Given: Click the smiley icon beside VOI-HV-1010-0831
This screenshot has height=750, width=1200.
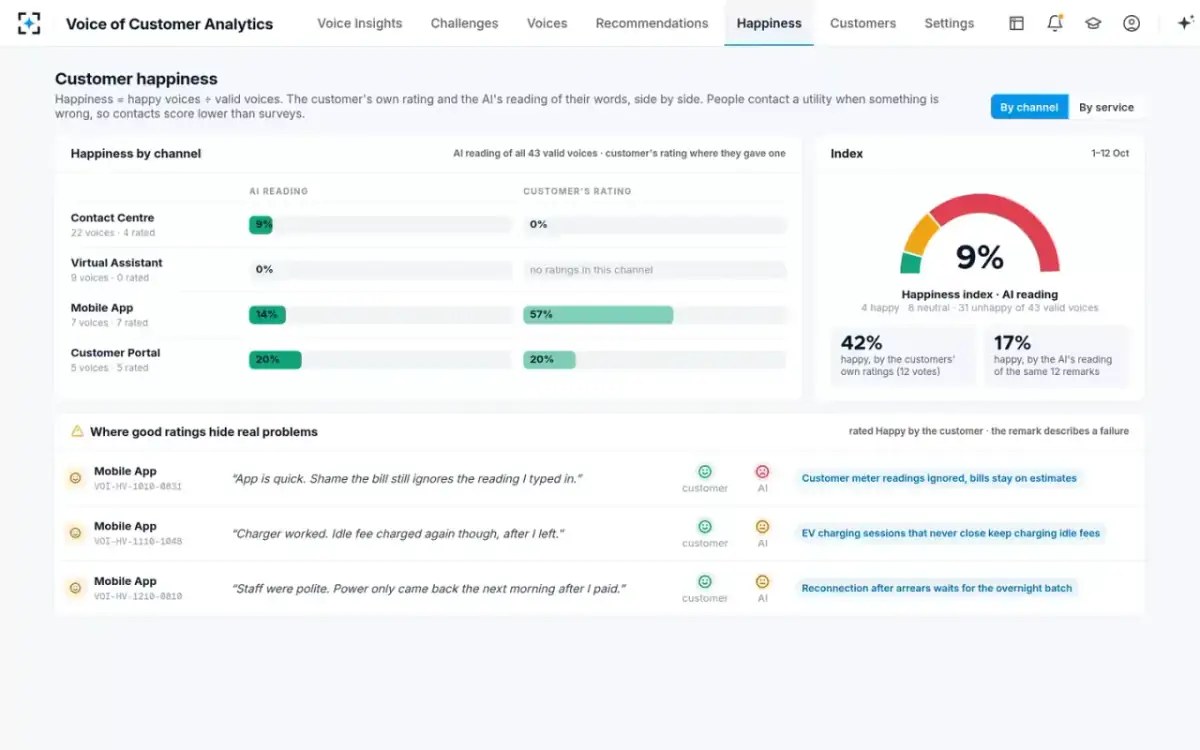Looking at the screenshot, I should tap(75, 478).
